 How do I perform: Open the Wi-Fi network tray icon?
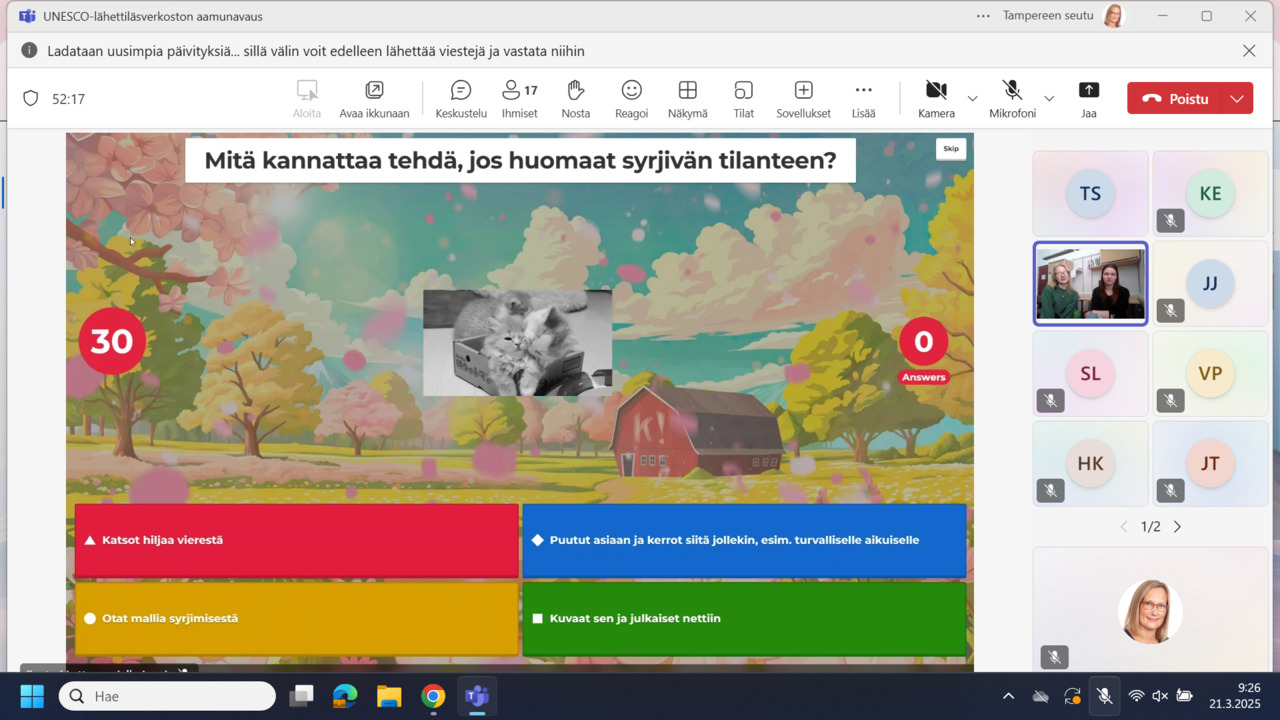pos(1136,696)
